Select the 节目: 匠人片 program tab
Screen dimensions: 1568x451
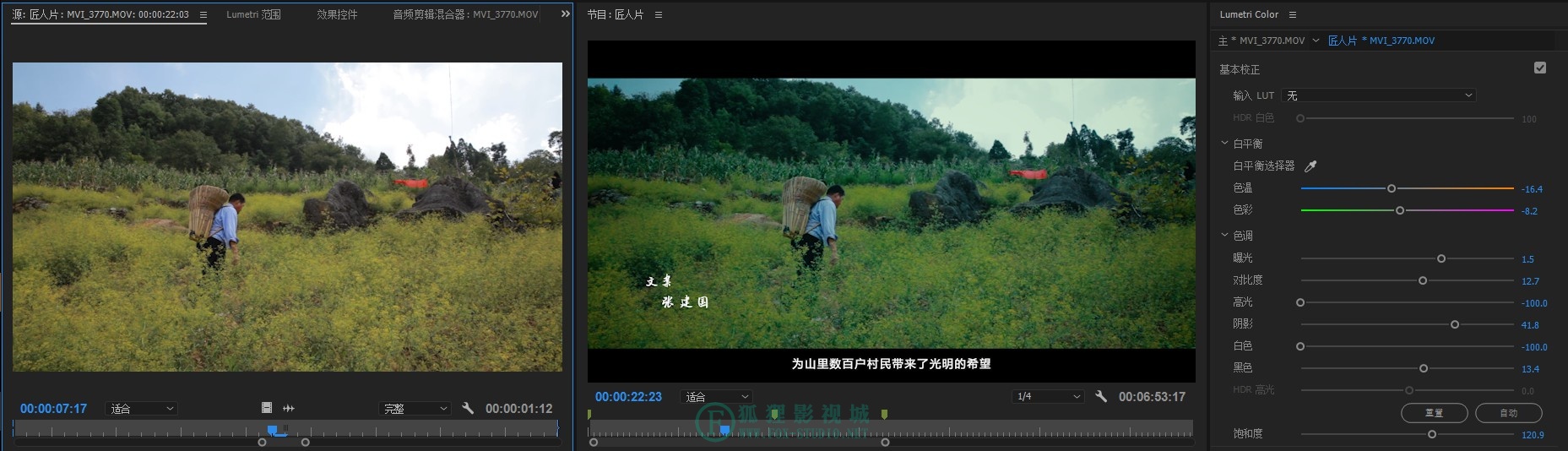pos(616,14)
